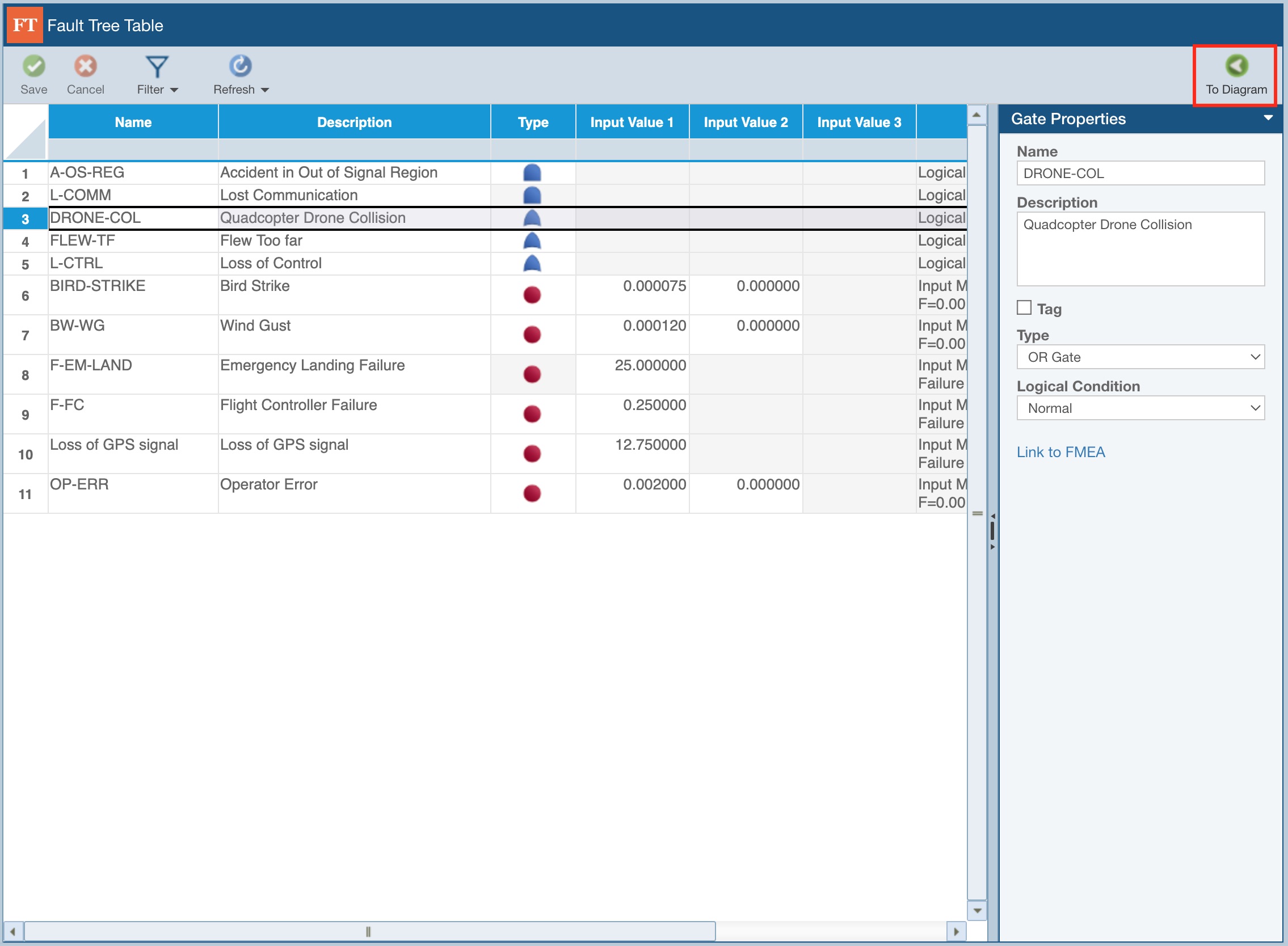Open the Link to FMEA link
Viewport: 1288px width, 946px height.
[x=1060, y=453]
